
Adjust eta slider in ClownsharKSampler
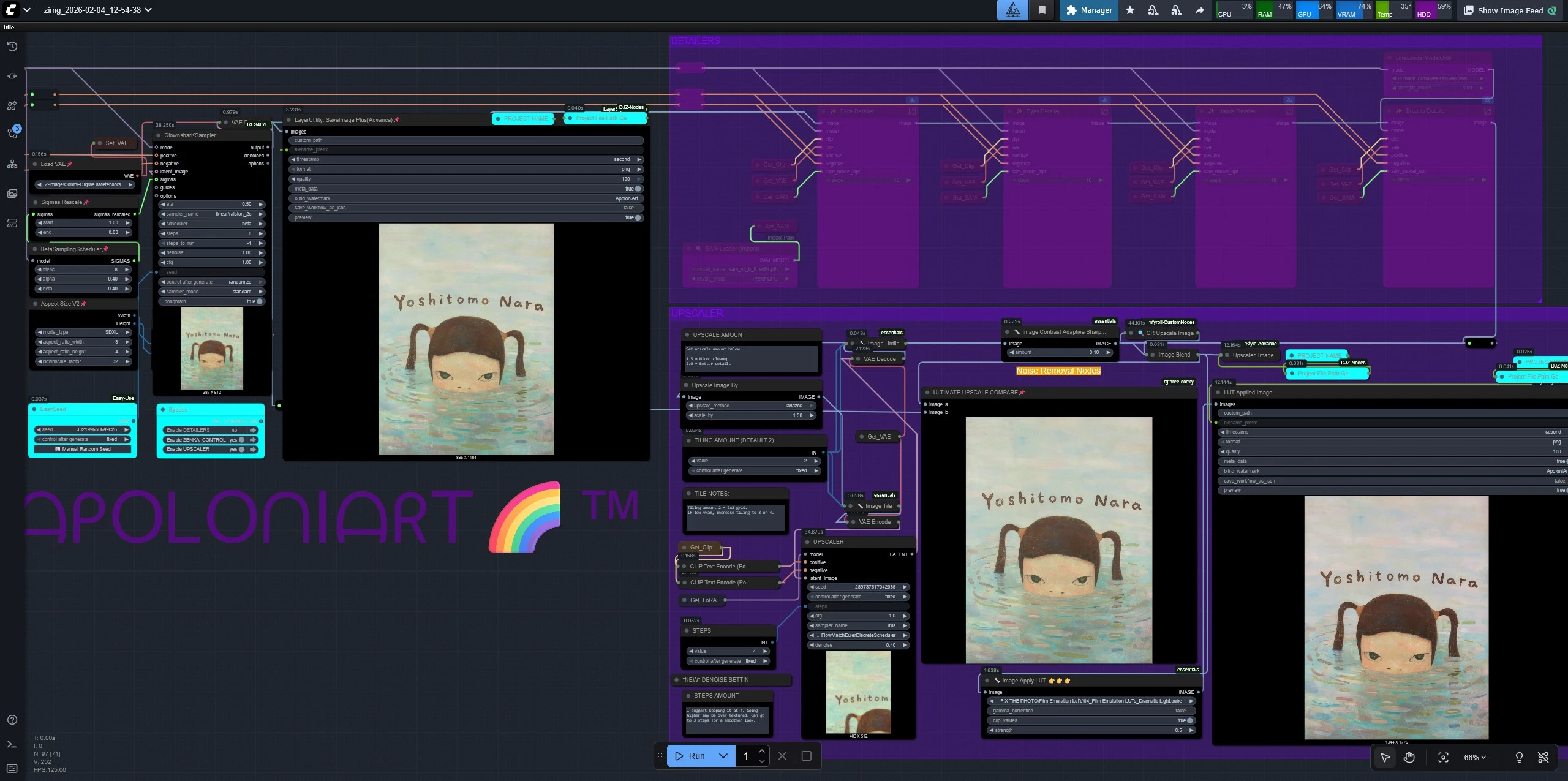click(212, 204)
